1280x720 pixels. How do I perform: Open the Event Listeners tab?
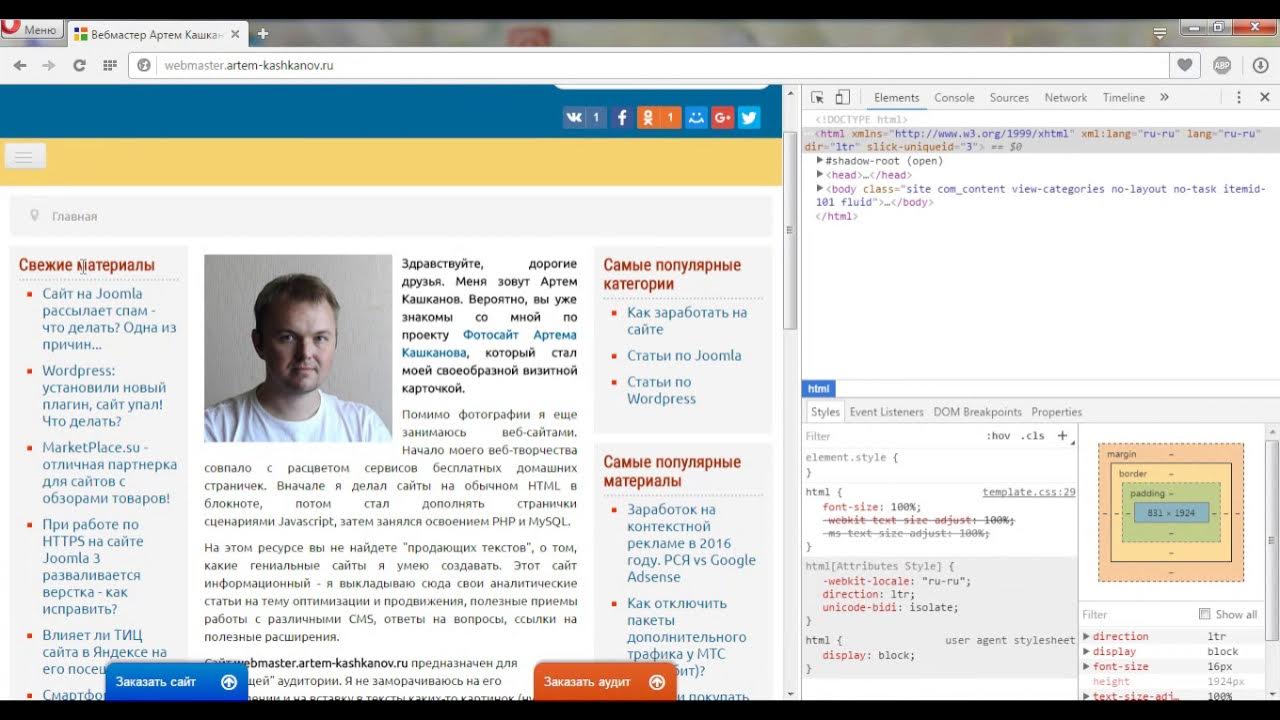click(888, 412)
